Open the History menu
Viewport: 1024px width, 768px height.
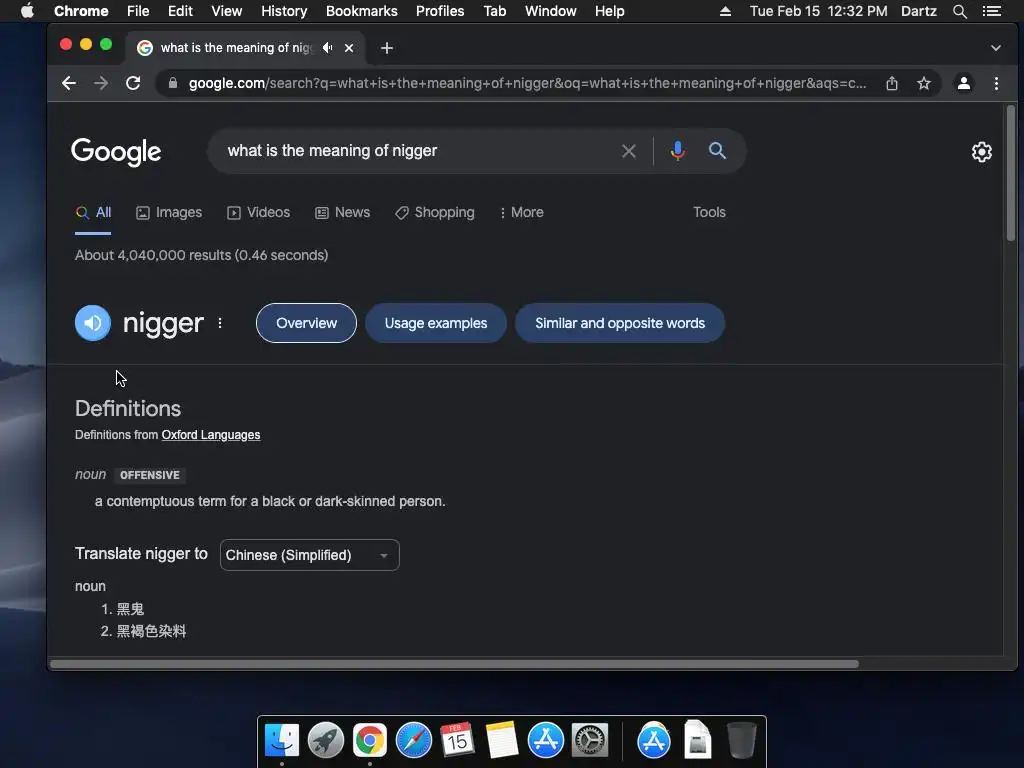click(x=284, y=11)
